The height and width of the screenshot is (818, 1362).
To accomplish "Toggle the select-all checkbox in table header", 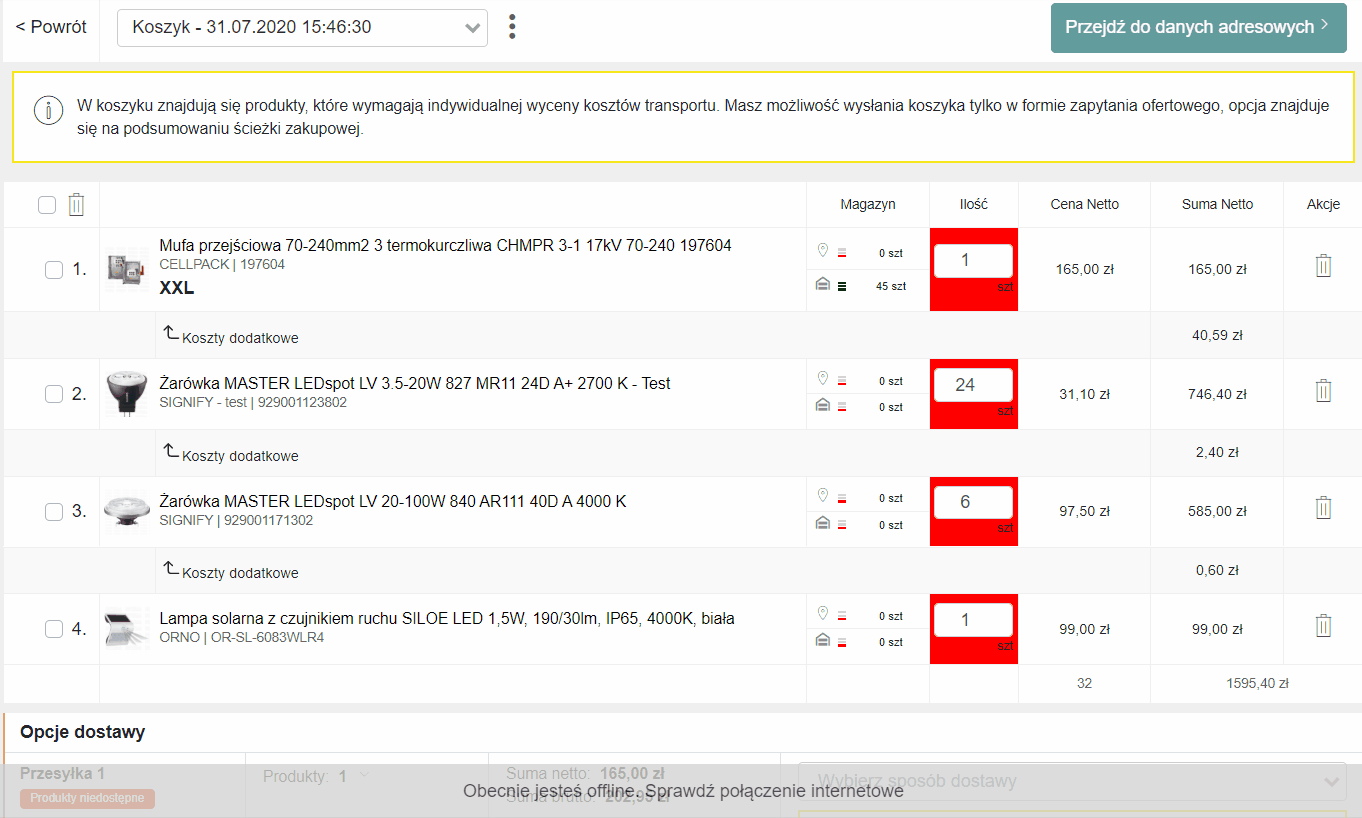I will (x=47, y=205).
